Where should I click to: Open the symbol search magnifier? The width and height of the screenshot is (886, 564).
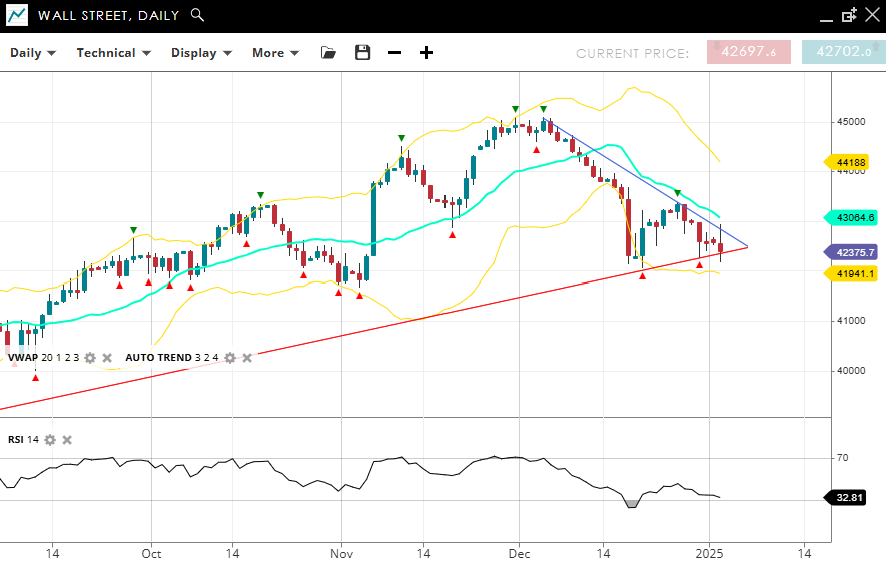[197, 15]
